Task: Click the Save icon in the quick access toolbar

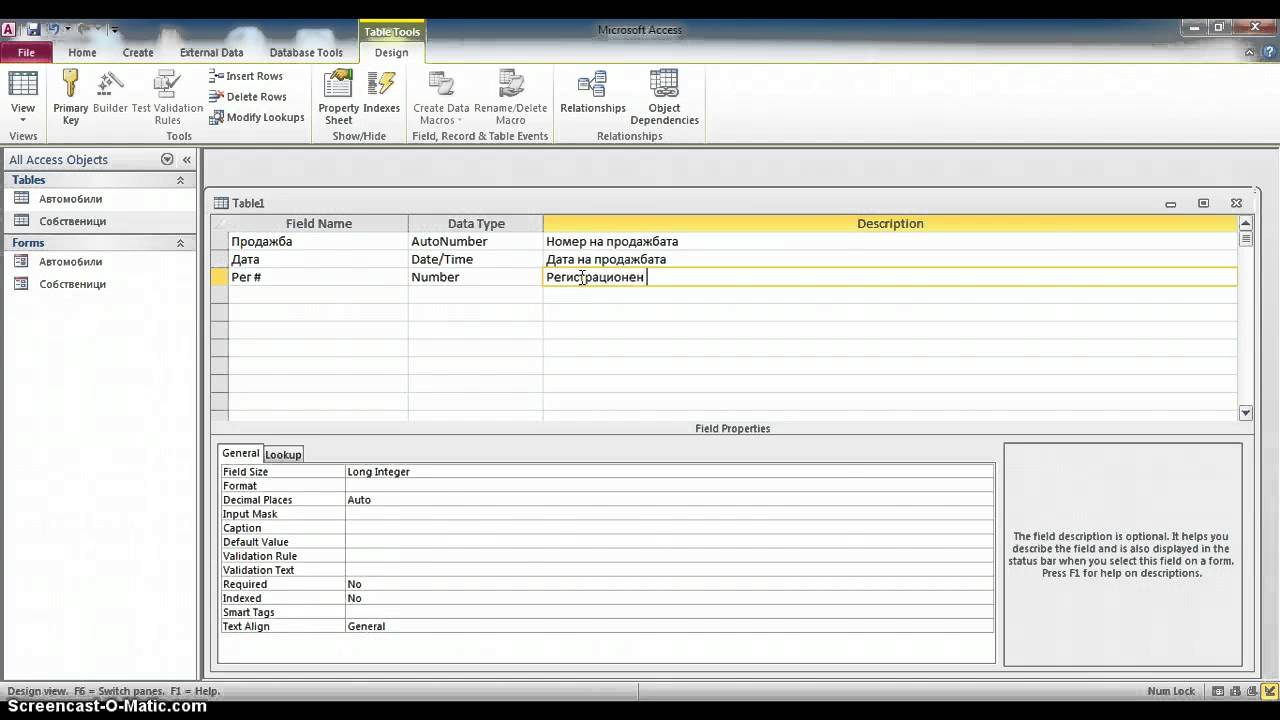Action: coord(33,30)
